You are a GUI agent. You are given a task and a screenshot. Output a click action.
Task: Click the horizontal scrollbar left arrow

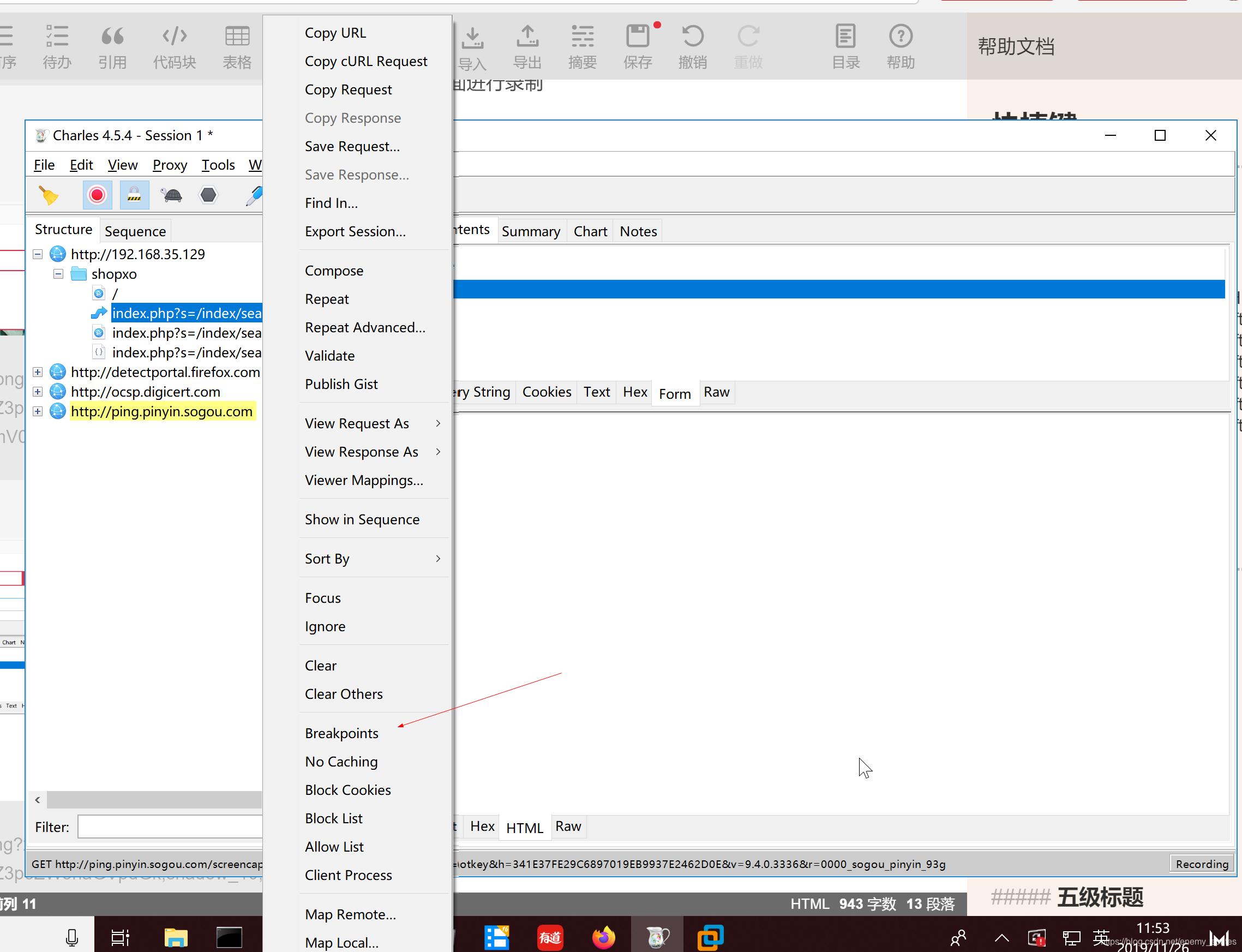point(38,800)
